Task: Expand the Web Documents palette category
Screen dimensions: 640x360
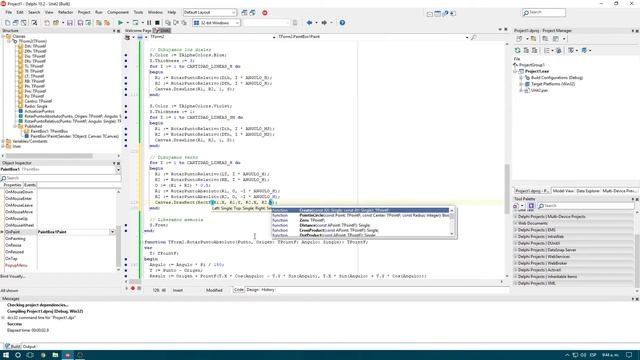Action: coord(516,223)
